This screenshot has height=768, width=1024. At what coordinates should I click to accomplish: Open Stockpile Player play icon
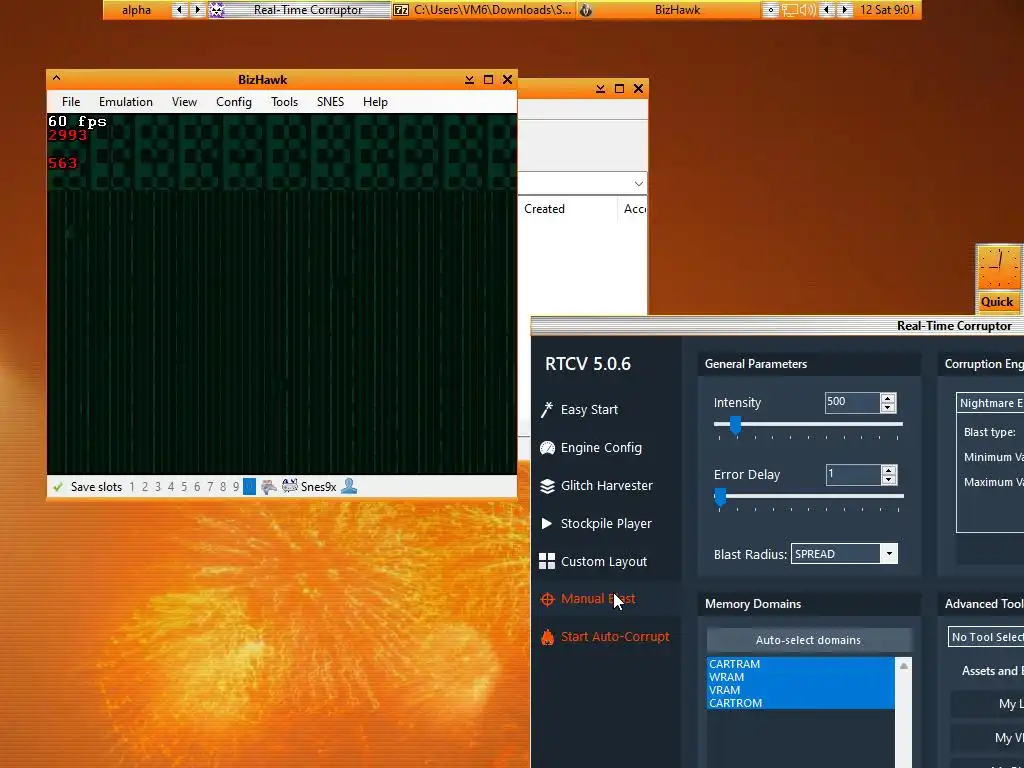547,523
